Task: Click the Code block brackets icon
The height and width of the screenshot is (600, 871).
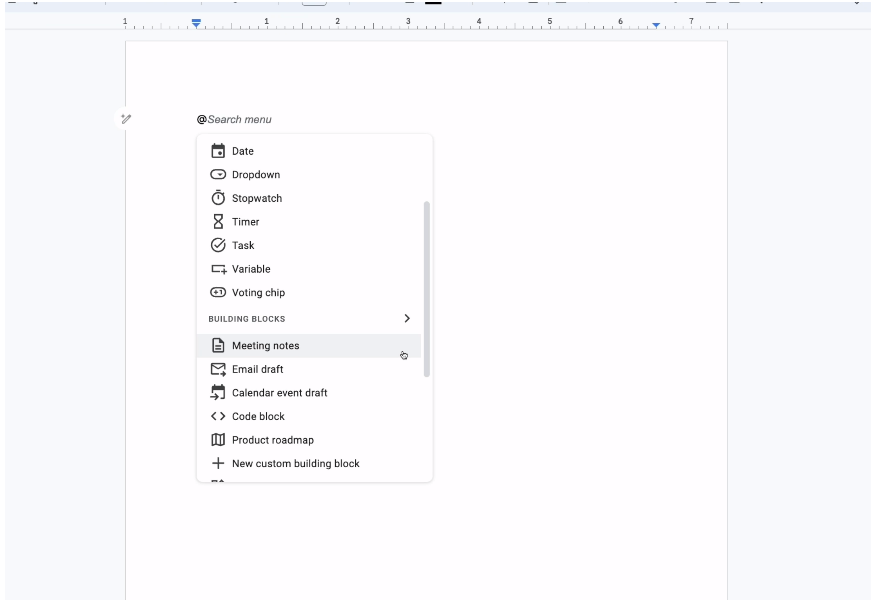Action: click(218, 416)
